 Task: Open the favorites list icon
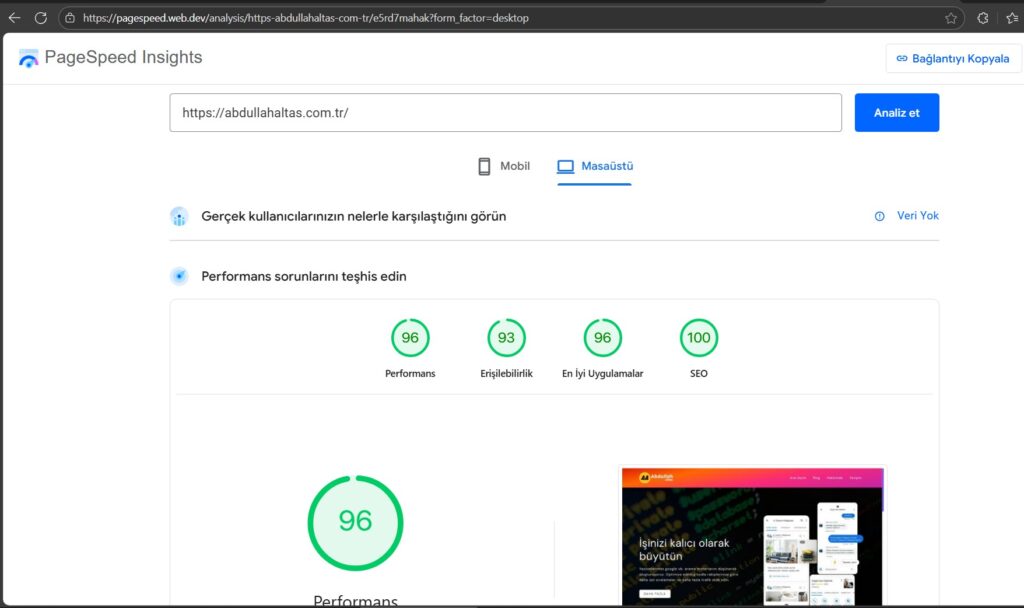tap(1011, 18)
